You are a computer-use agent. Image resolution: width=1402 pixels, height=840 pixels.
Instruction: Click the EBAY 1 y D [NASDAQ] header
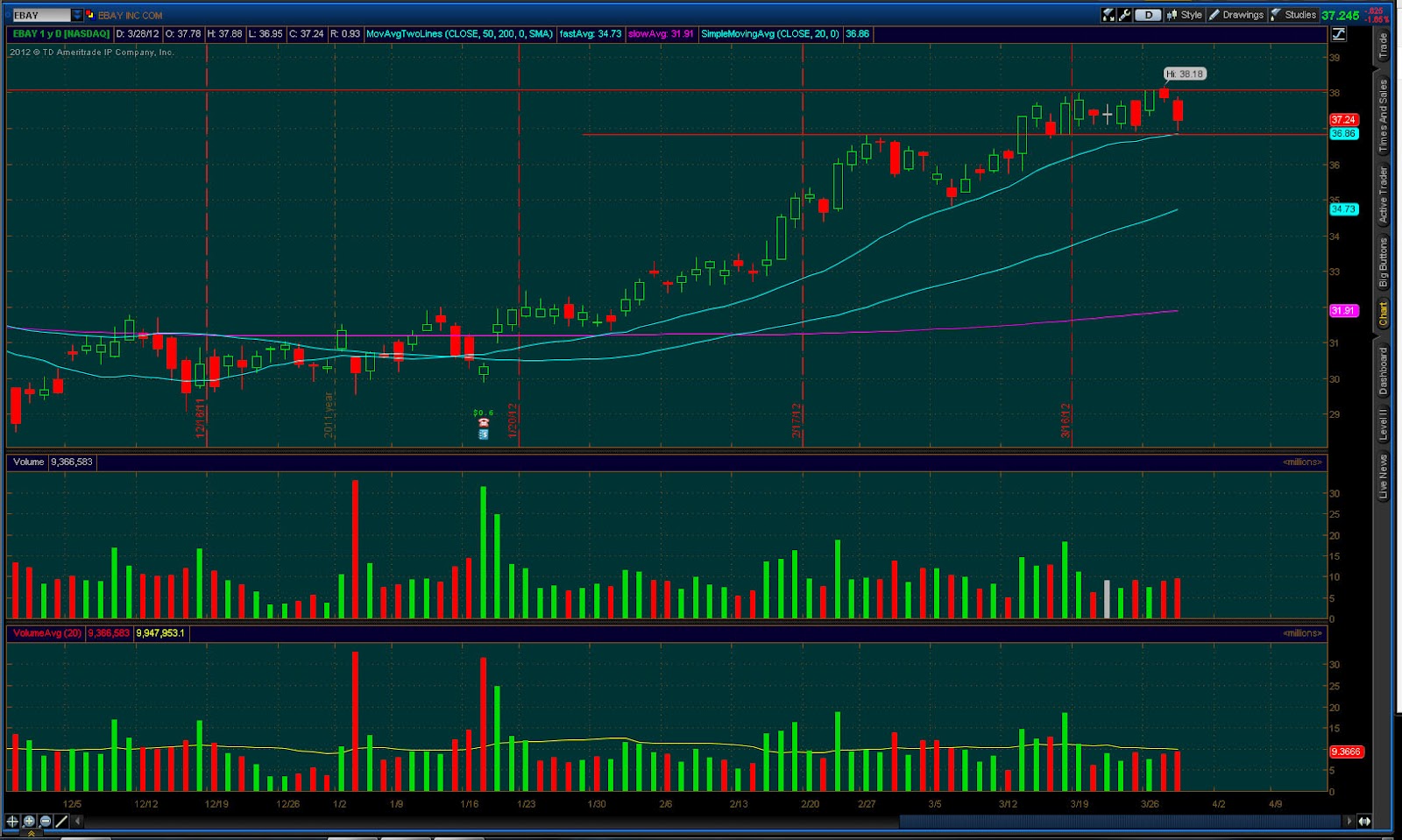[60, 34]
